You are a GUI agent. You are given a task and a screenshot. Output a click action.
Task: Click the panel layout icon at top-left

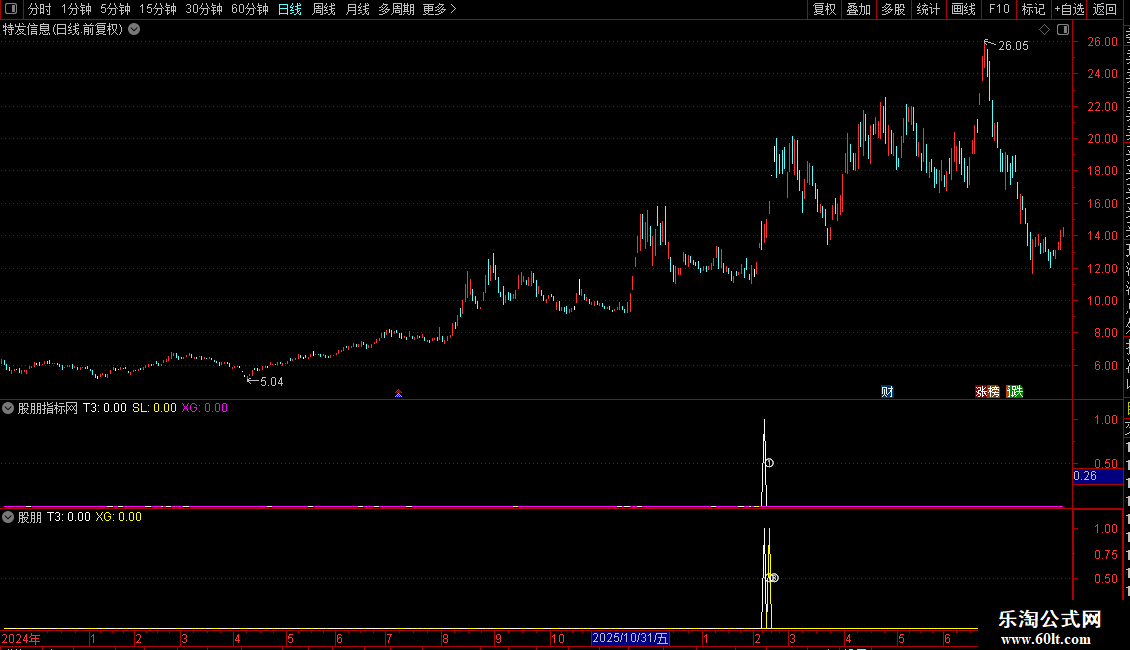(x=11, y=9)
